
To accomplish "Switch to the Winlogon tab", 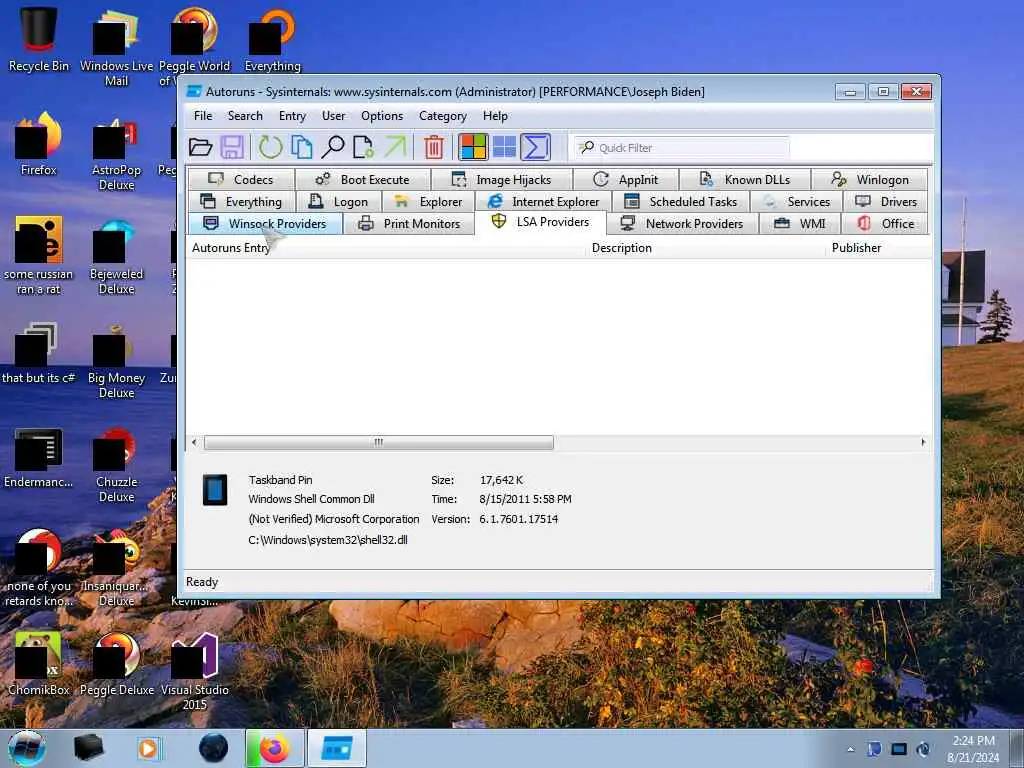I will (x=869, y=180).
